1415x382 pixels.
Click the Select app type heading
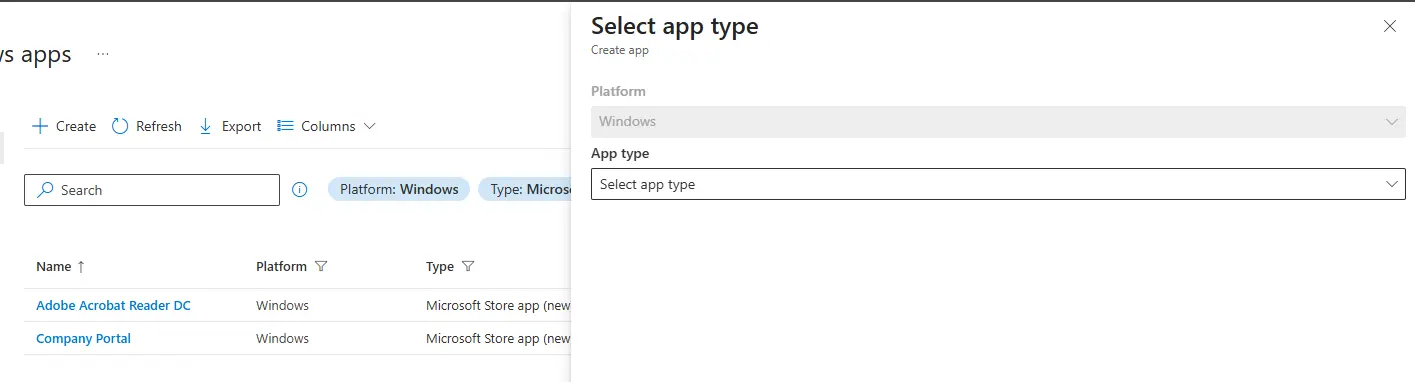coord(675,26)
